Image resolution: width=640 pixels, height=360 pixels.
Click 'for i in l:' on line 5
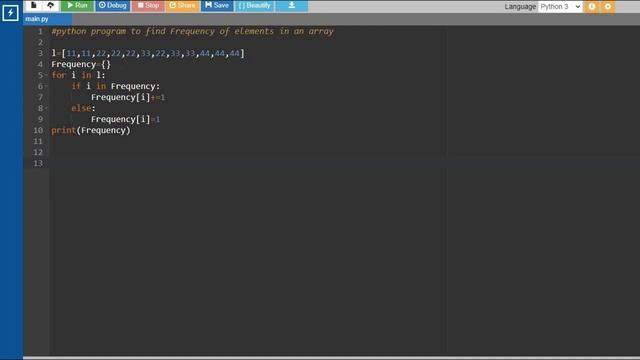coord(78,75)
